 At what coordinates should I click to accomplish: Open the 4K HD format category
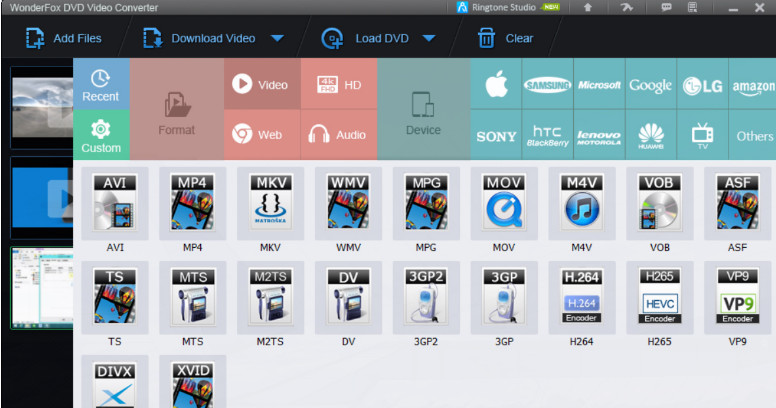pos(339,84)
